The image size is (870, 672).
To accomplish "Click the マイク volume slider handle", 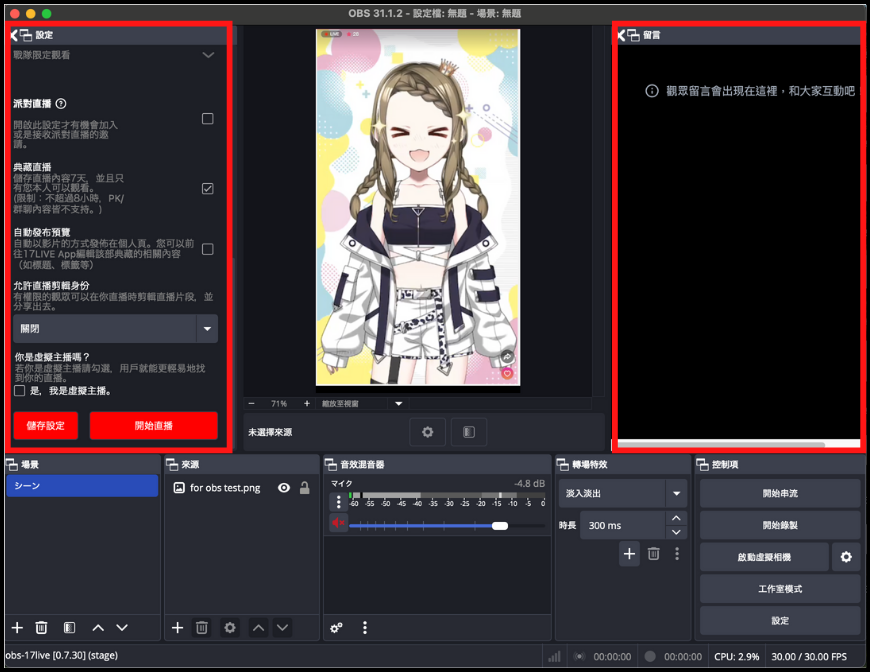I will coord(498,525).
